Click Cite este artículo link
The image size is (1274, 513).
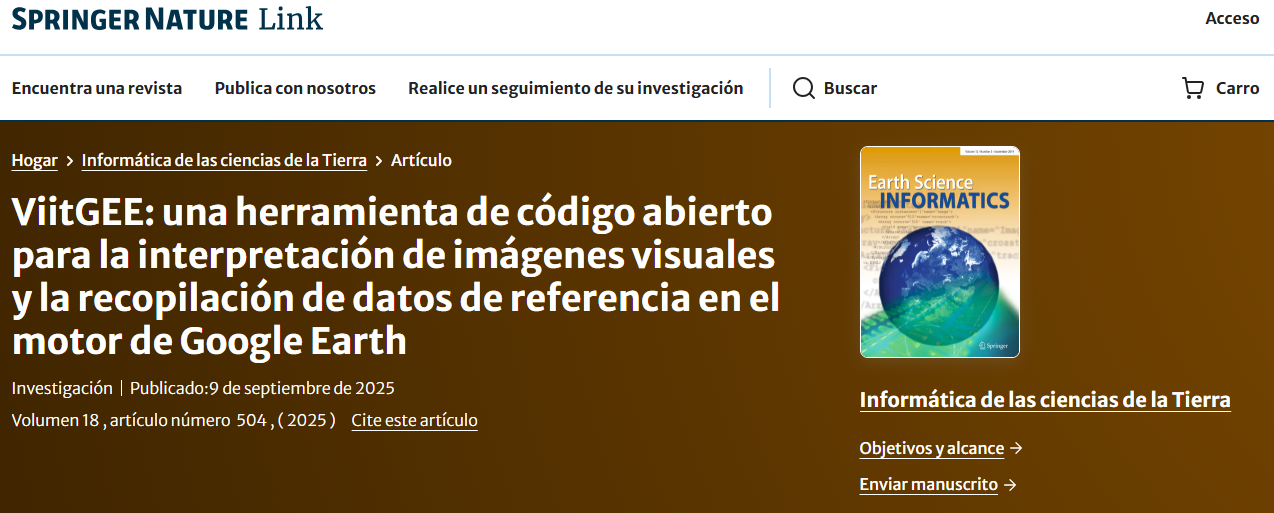coord(414,420)
